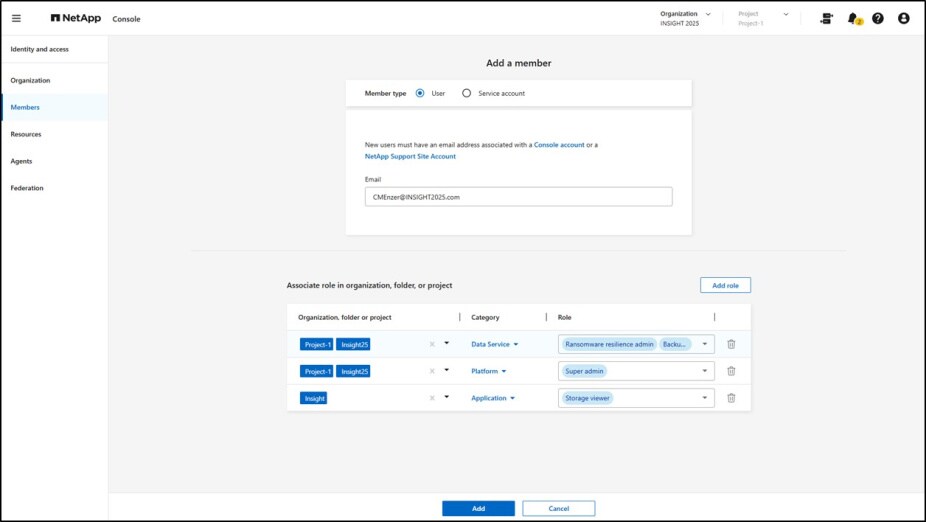Viewport: 926px width, 522px height.
Task: Click the agents icon in the top bar
Action: coord(826,18)
